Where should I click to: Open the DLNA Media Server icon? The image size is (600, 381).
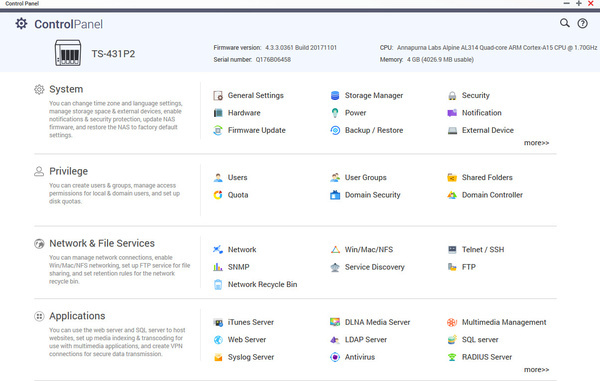(335, 322)
